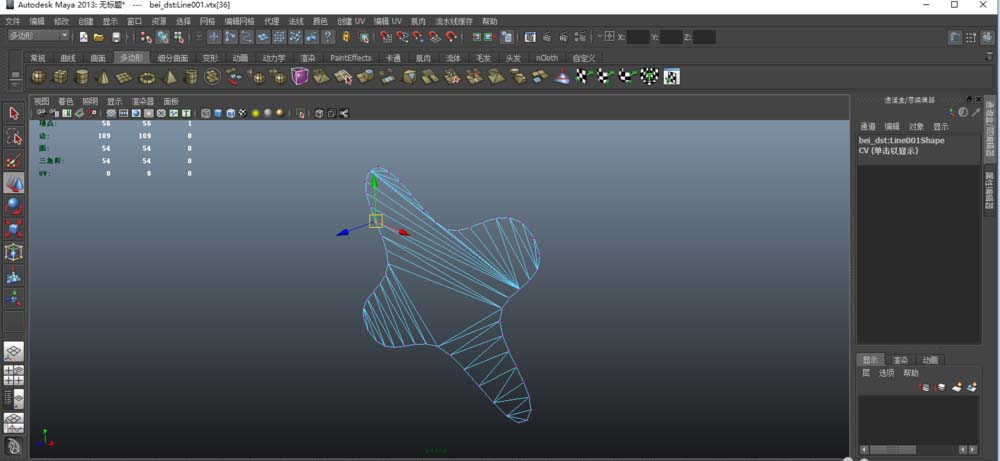Open the UV texture editor shelf icon
Image resolution: width=1000 pixels, height=461 pixels.
click(672, 77)
